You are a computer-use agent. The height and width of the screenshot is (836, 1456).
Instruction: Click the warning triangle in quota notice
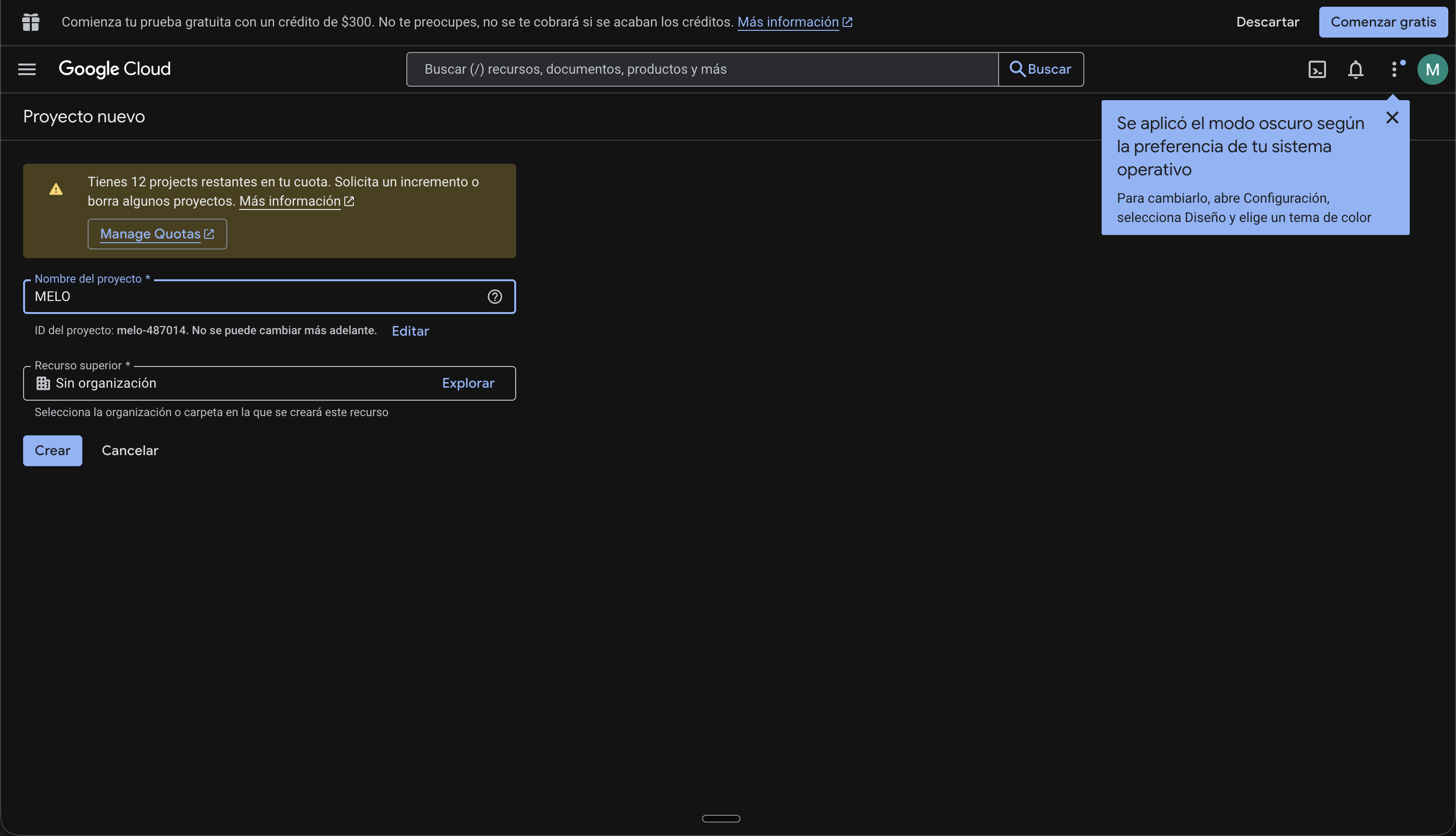coord(56,189)
